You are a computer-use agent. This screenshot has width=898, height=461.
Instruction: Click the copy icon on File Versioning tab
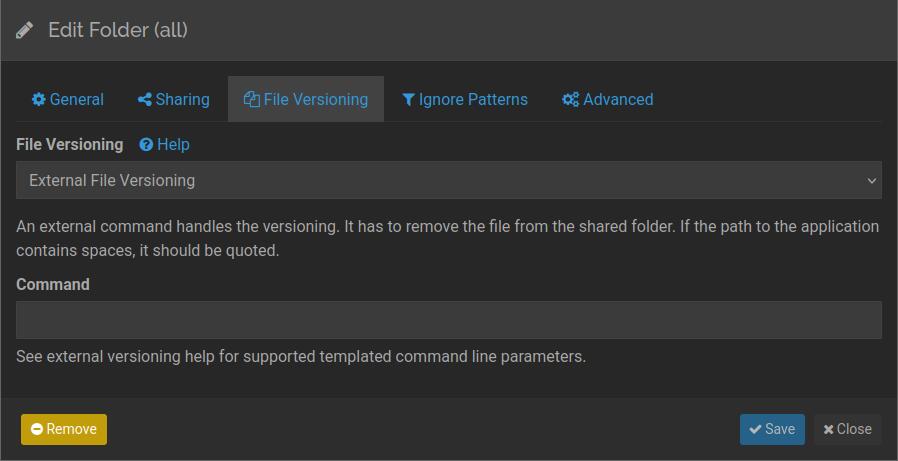(252, 100)
